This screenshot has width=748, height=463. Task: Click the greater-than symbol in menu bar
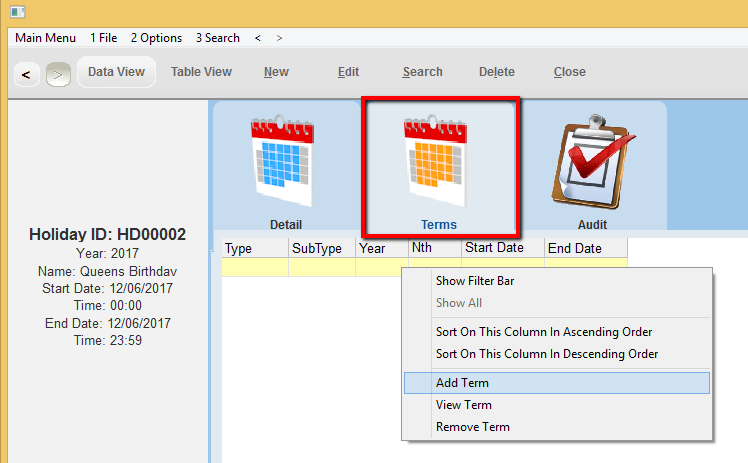279,38
